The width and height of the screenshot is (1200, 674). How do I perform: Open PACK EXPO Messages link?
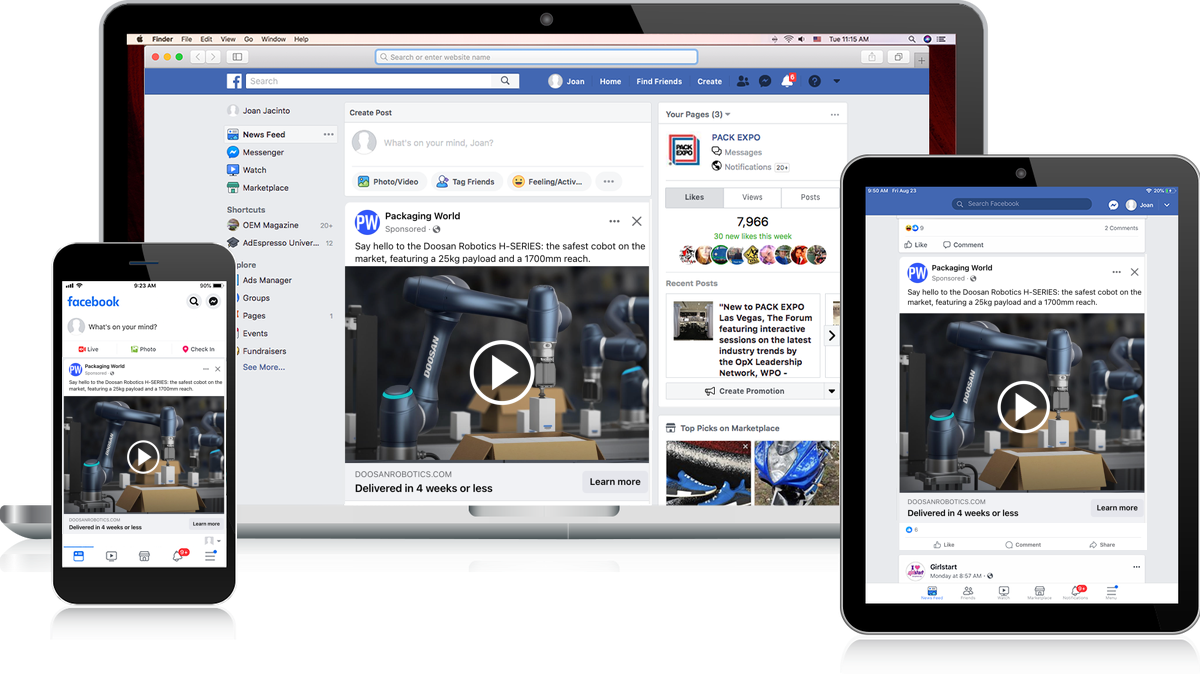[x=737, y=152]
